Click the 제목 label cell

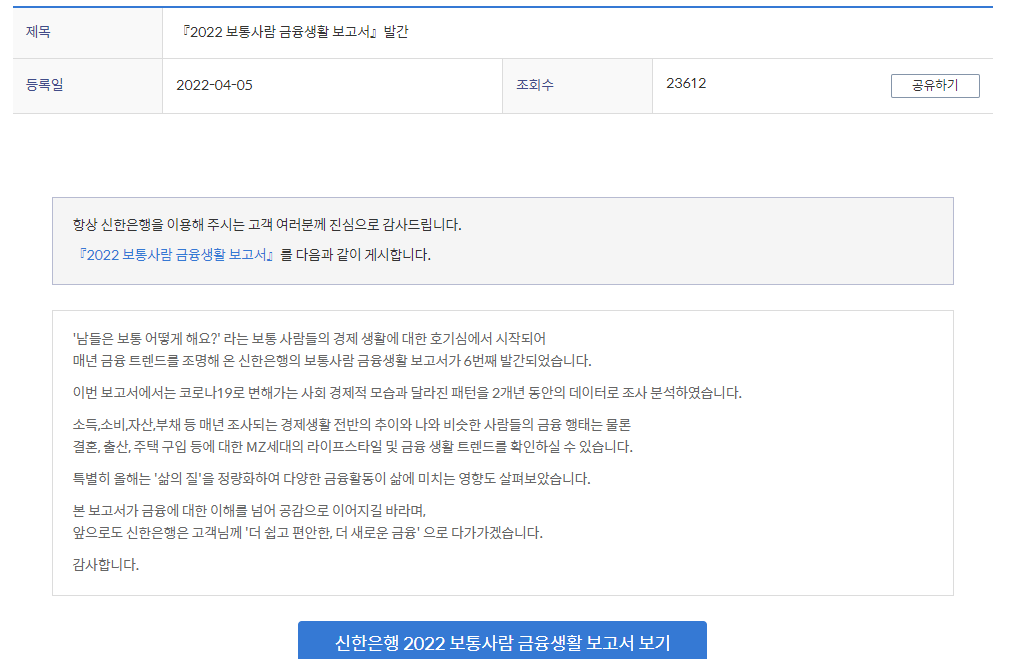(x=88, y=32)
